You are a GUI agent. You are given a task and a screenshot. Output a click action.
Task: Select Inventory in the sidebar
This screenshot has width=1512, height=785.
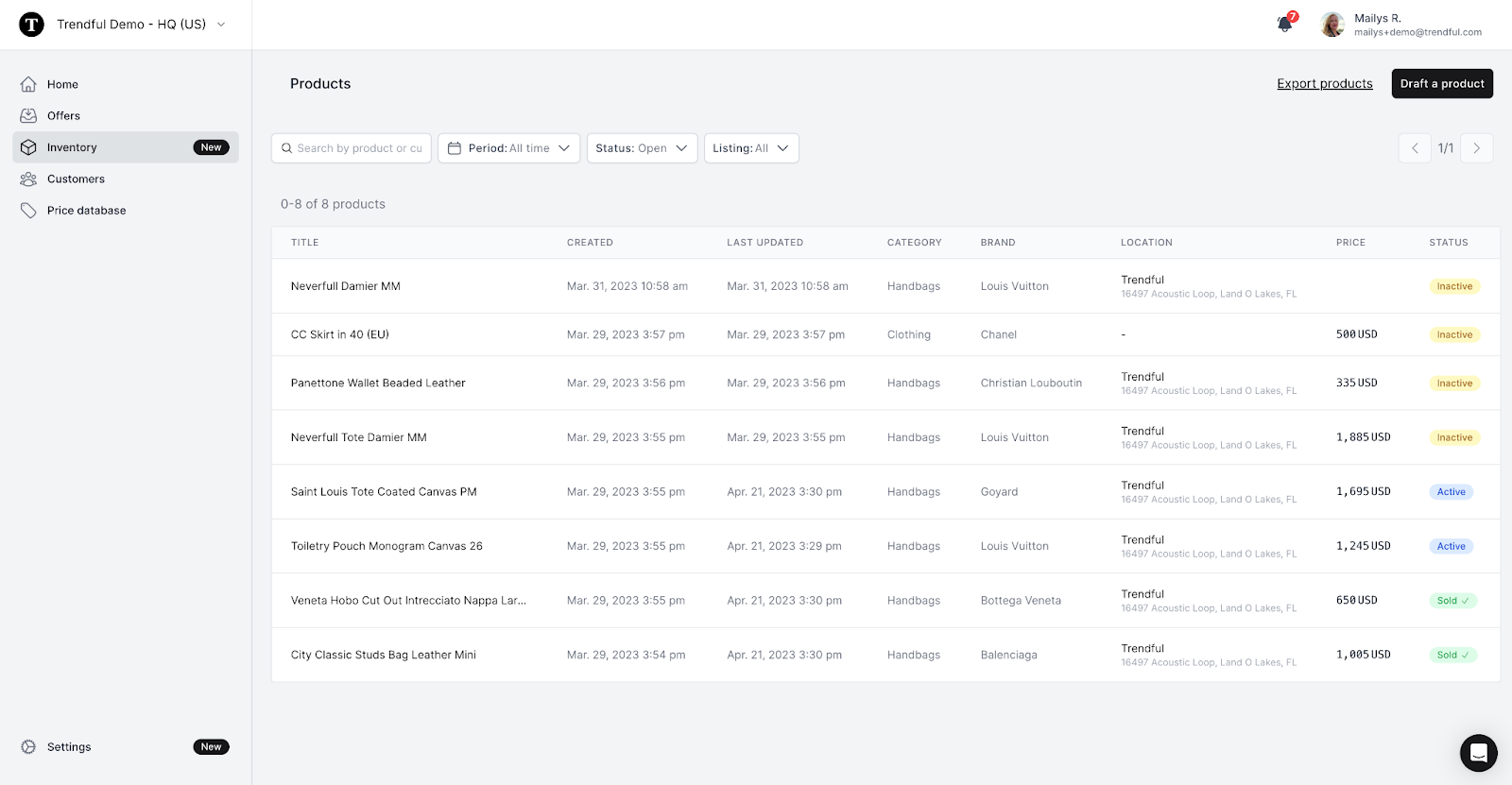click(x=126, y=147)
